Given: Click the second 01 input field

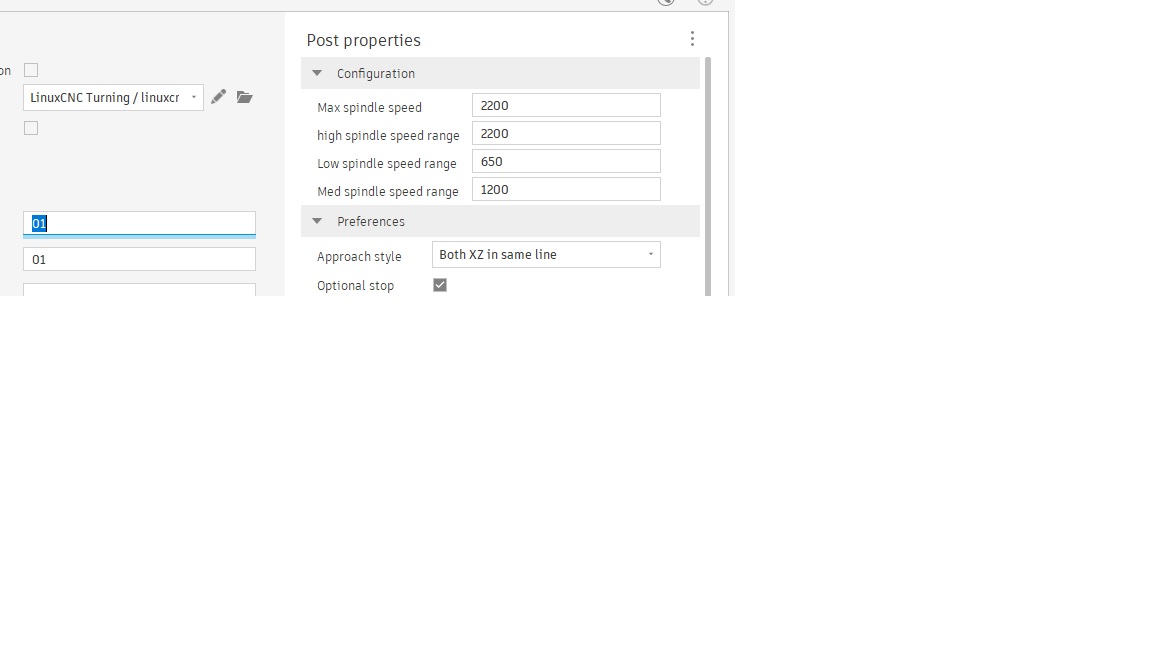Looking at the screenshot, I should point(139,259).
